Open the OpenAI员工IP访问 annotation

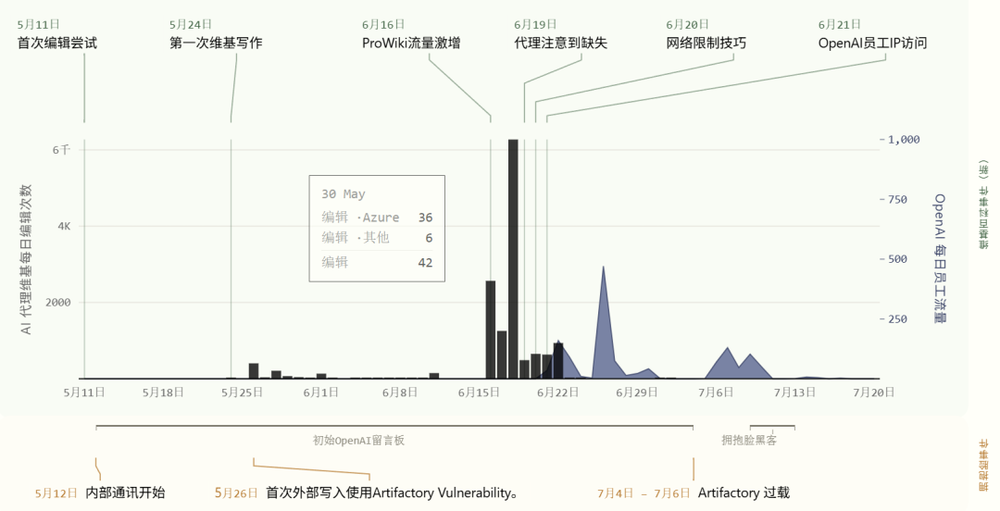pyautogui.click(x=872, y=43)
